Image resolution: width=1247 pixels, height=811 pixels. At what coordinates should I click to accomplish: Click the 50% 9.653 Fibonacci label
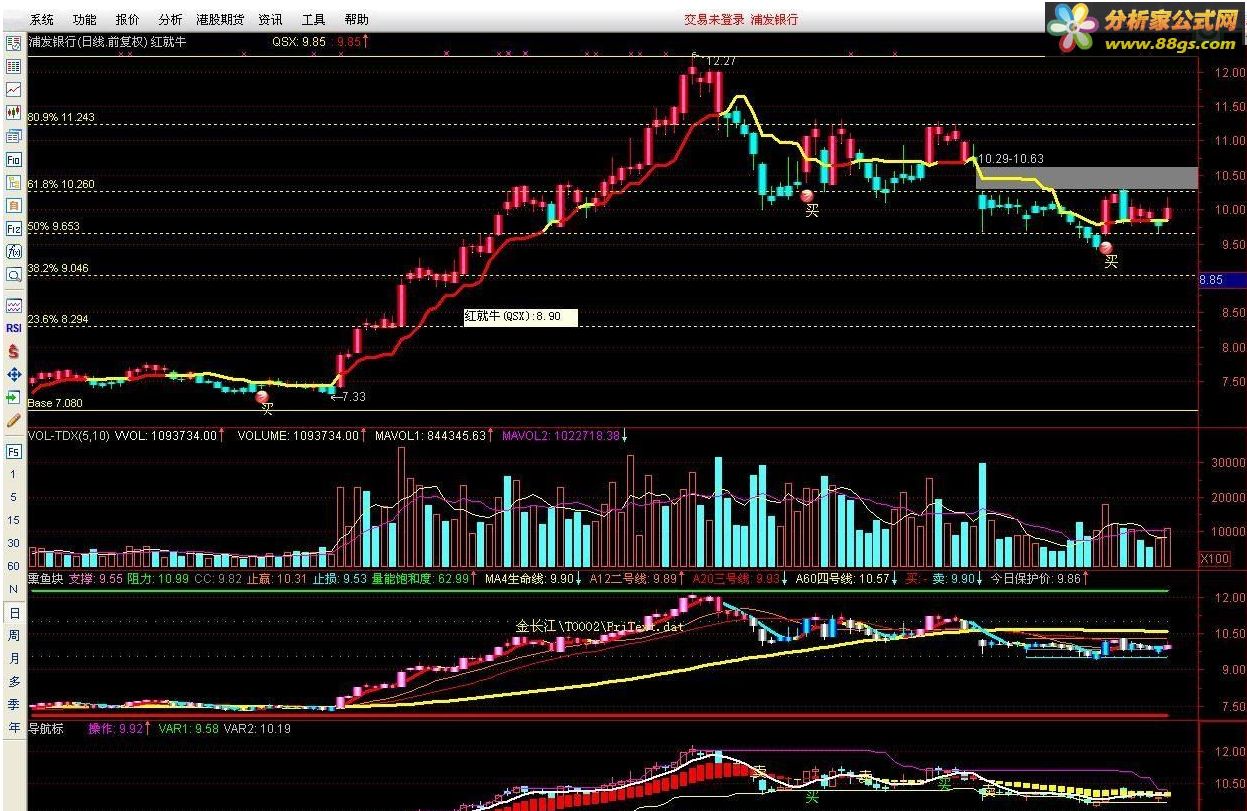pyautogui.click(x=55, y=227)
